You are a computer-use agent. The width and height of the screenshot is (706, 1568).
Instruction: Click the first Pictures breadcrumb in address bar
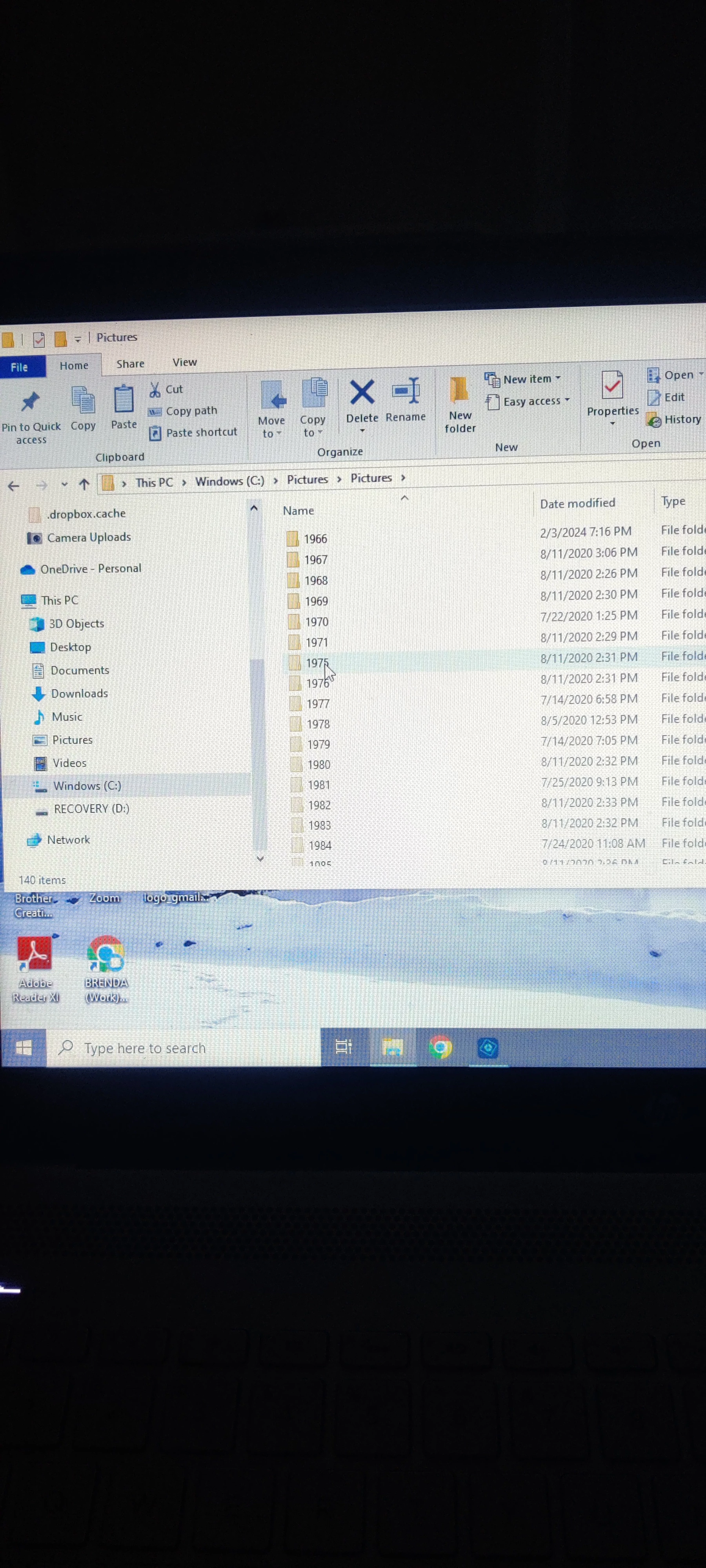(308, 480)
